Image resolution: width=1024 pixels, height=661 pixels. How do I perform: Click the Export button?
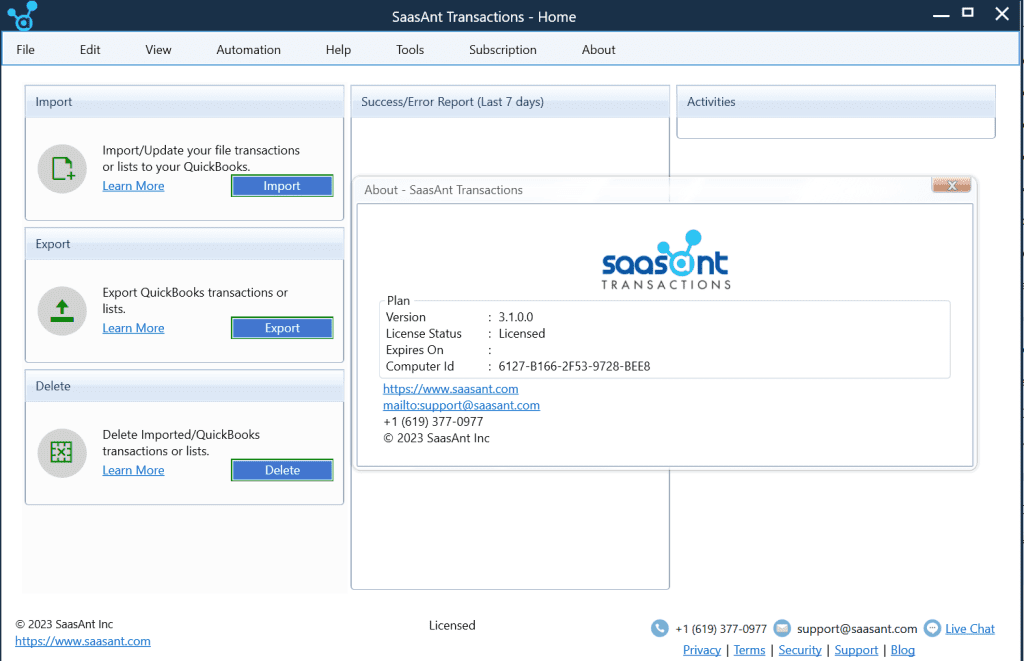(281, 327)
